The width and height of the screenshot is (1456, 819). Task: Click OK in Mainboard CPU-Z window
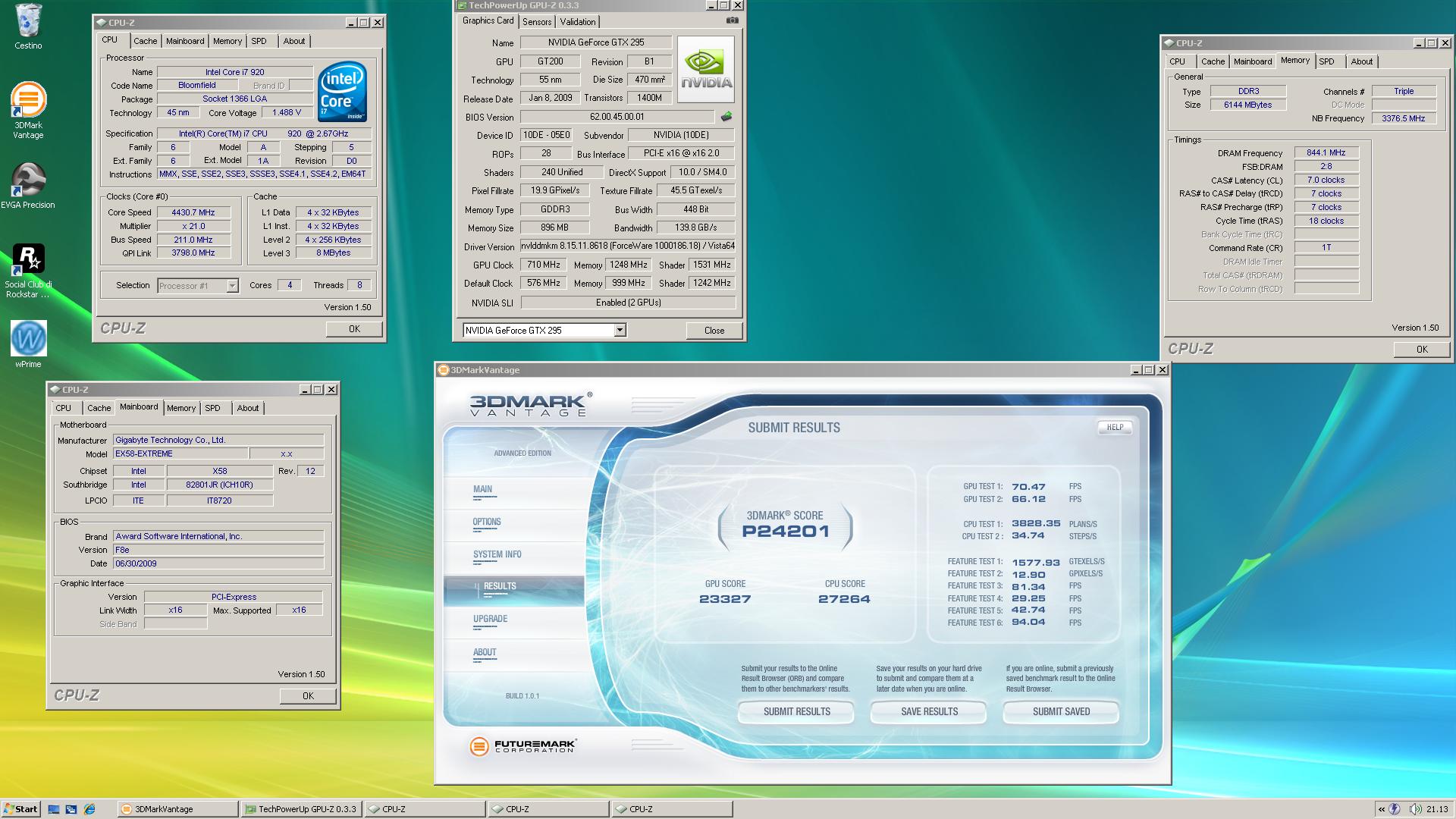point(308,696)
